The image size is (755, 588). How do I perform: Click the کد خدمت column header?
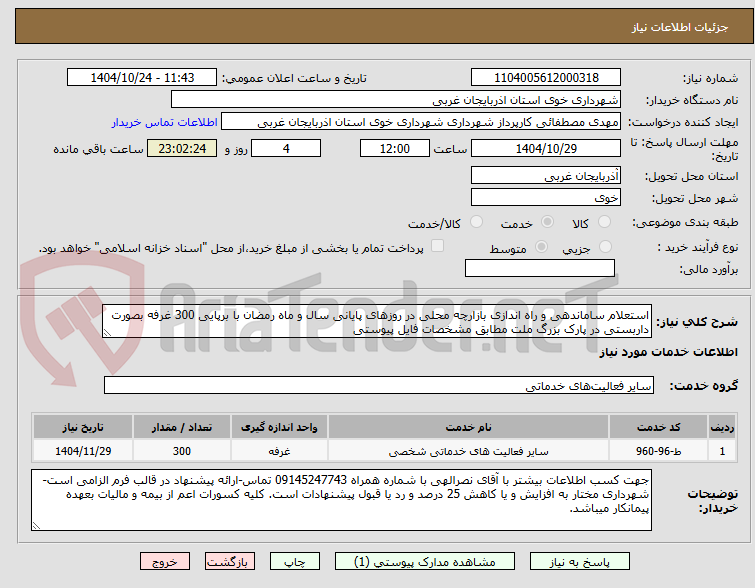(658, 427)
